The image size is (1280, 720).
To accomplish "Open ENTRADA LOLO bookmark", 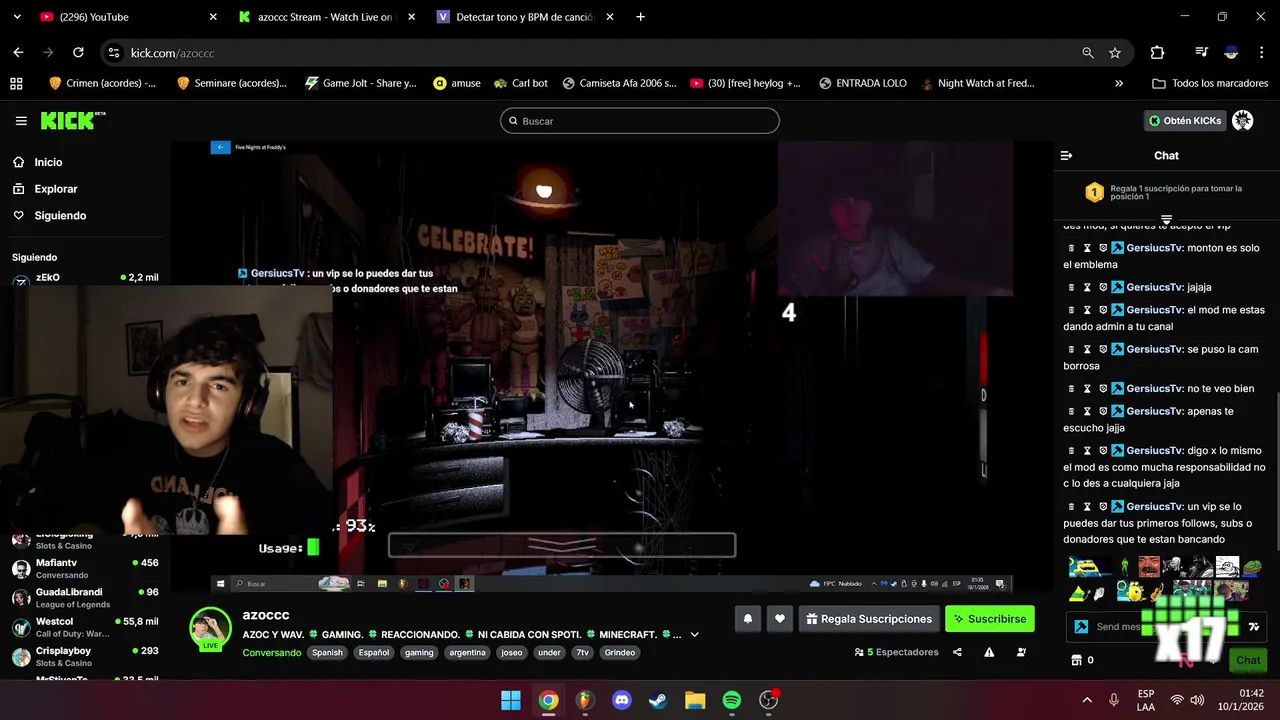I will (862, 84).
